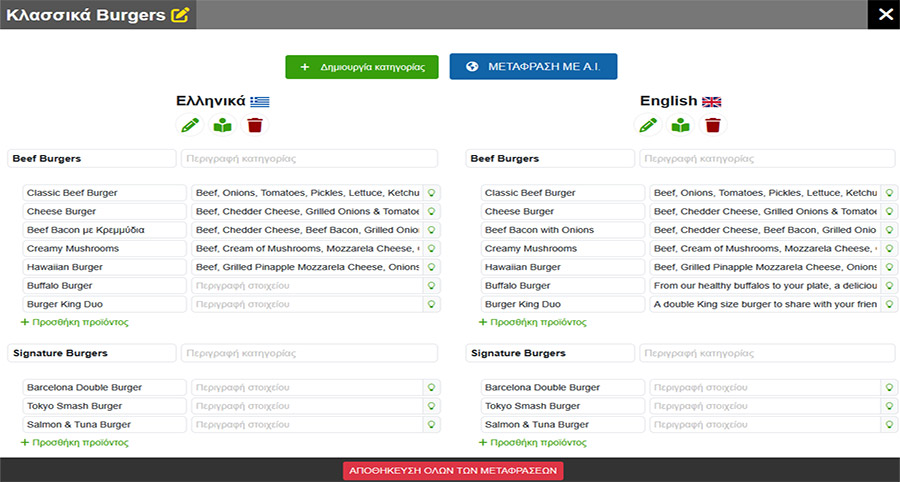Viewport: 900px width, 482px height.
Task: Click the Ελληνικά green book icon
Action: tap(222, 125)
